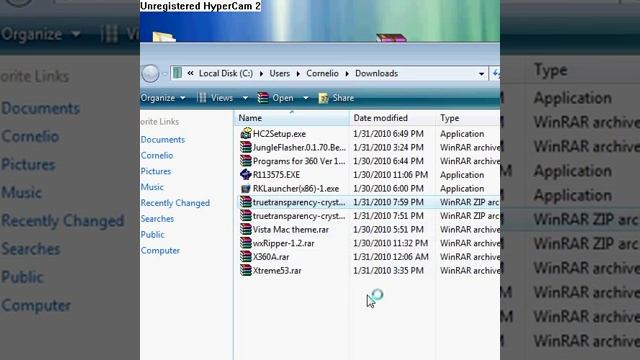Viewport: 640px width, 360px height.
Task: Open Public favorite link
Action: click(x=153, y=235)
